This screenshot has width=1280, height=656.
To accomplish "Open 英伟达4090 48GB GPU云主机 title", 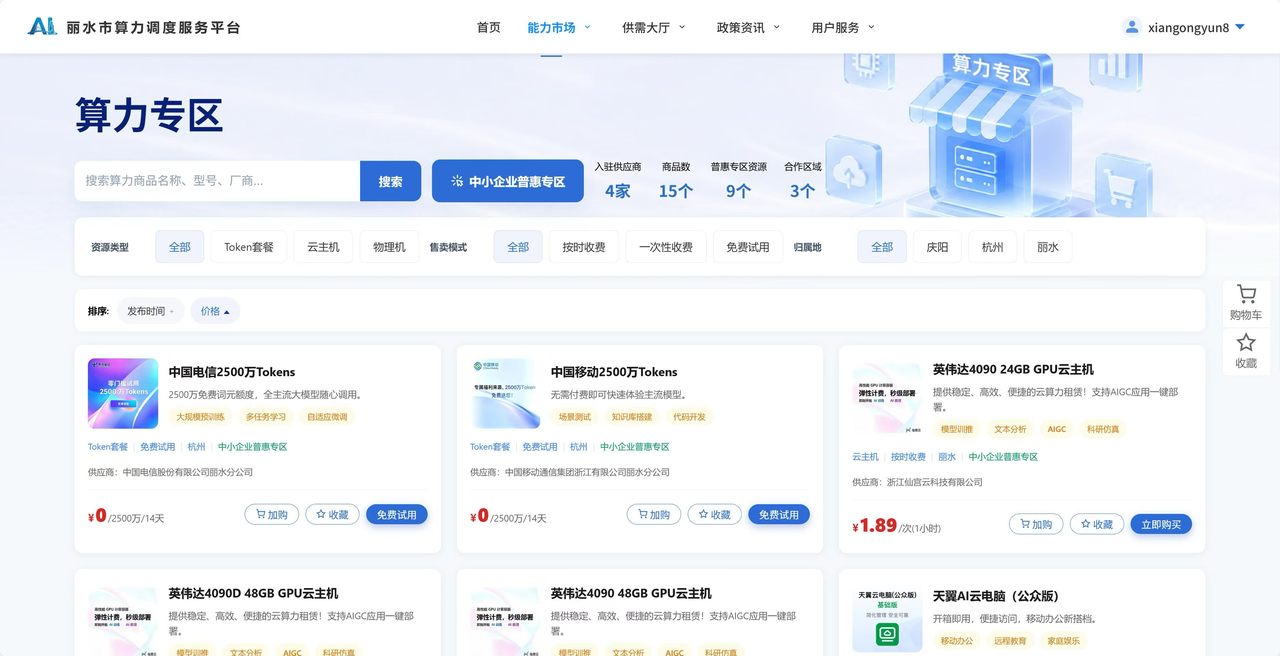I will click(x=631, y=593).
